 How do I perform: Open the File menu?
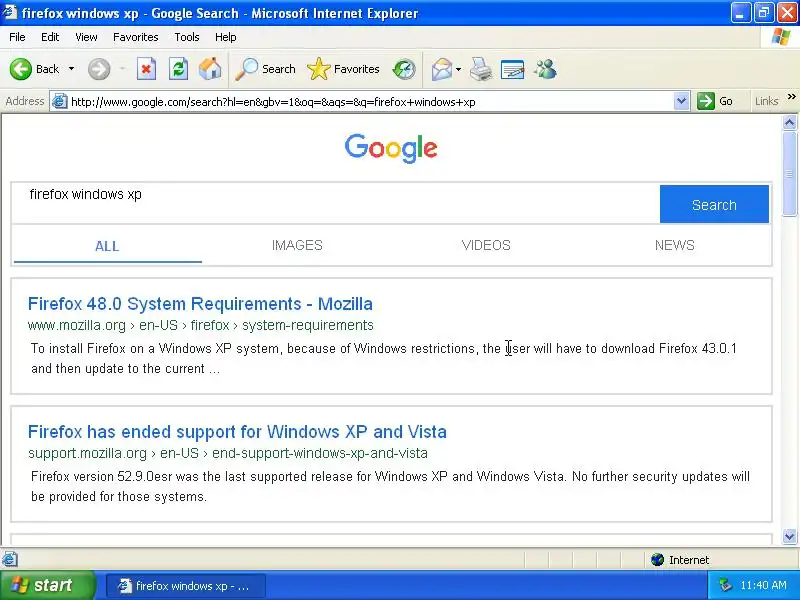[x=17, y=37]
